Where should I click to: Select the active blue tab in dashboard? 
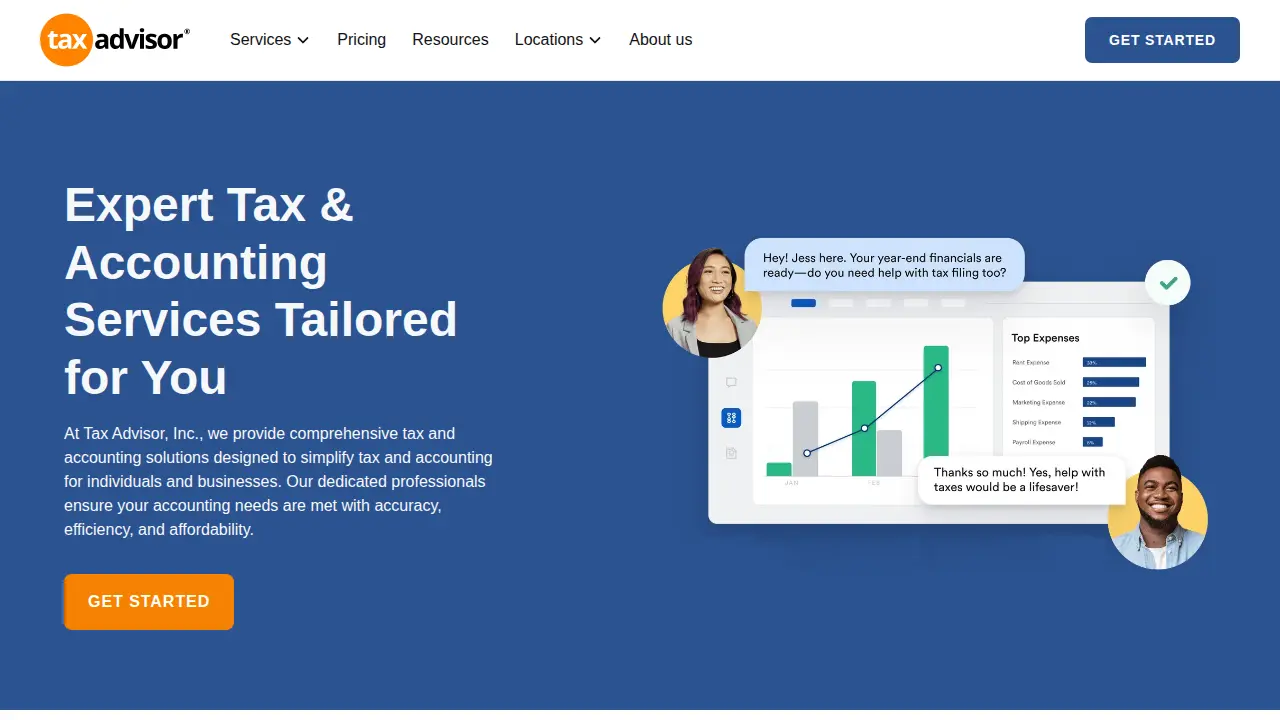coord(803,303)
